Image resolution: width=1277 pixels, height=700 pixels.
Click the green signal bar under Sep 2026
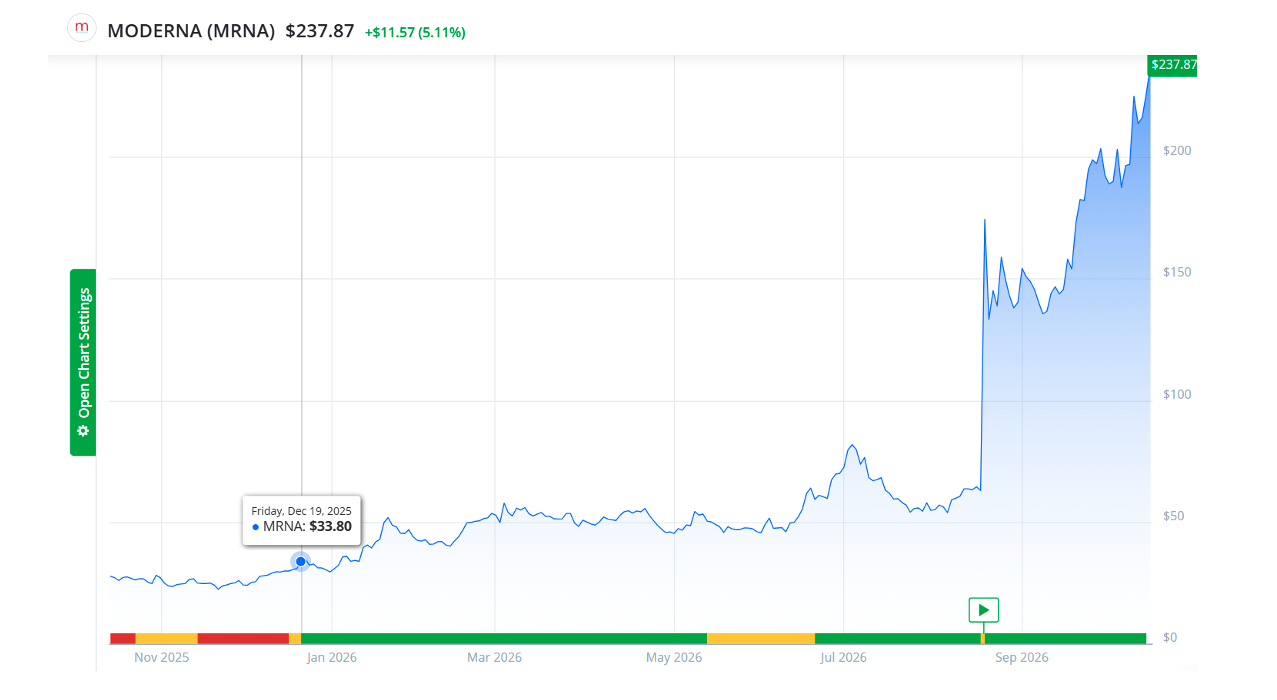pyautogui.click(x=1065, y=638)
